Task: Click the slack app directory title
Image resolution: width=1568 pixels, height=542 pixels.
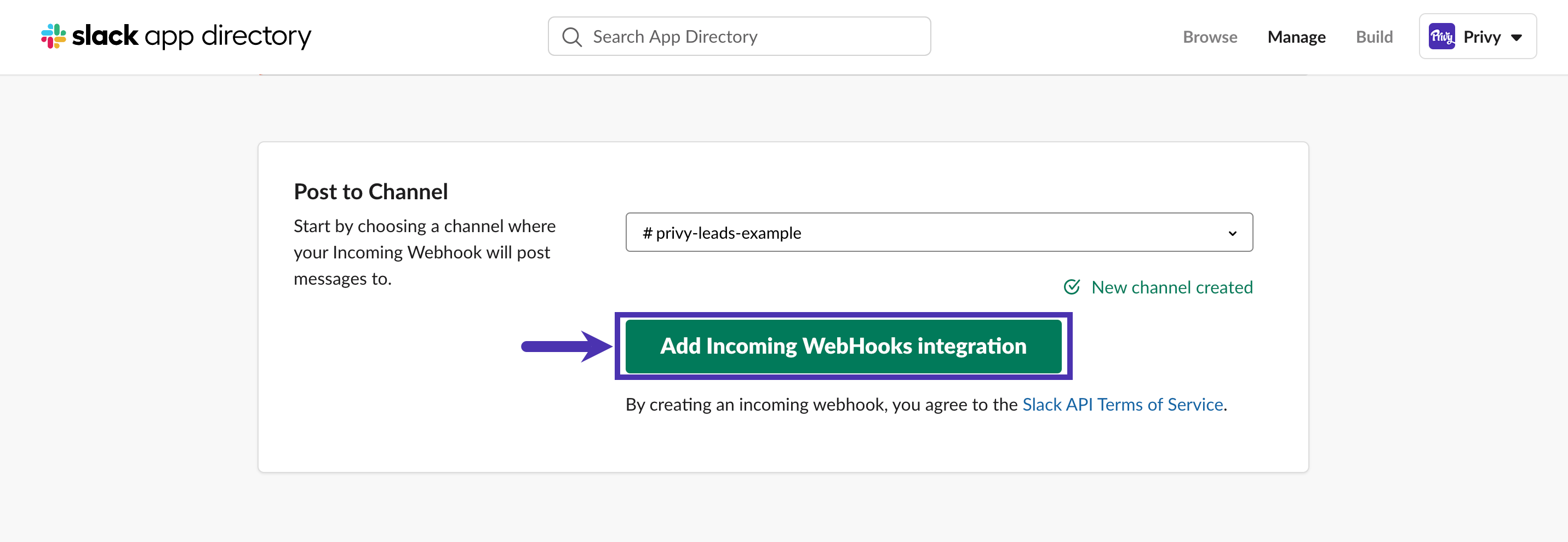Action: coord(191,37)
